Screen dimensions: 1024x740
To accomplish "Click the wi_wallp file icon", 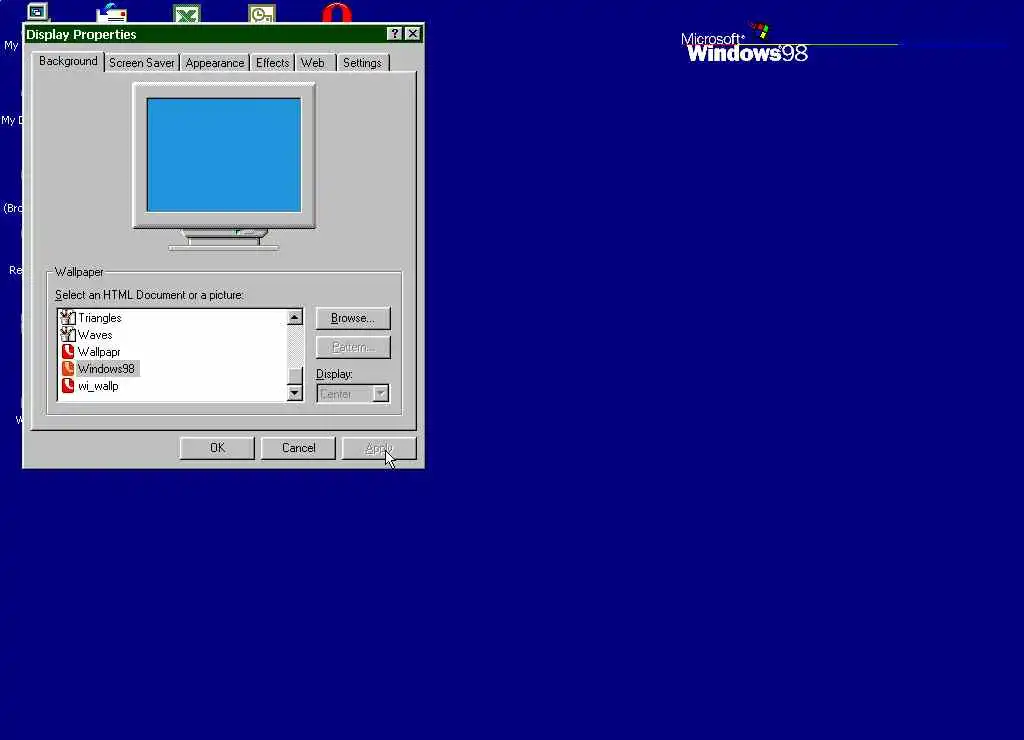I will click(x=68, y=386).
